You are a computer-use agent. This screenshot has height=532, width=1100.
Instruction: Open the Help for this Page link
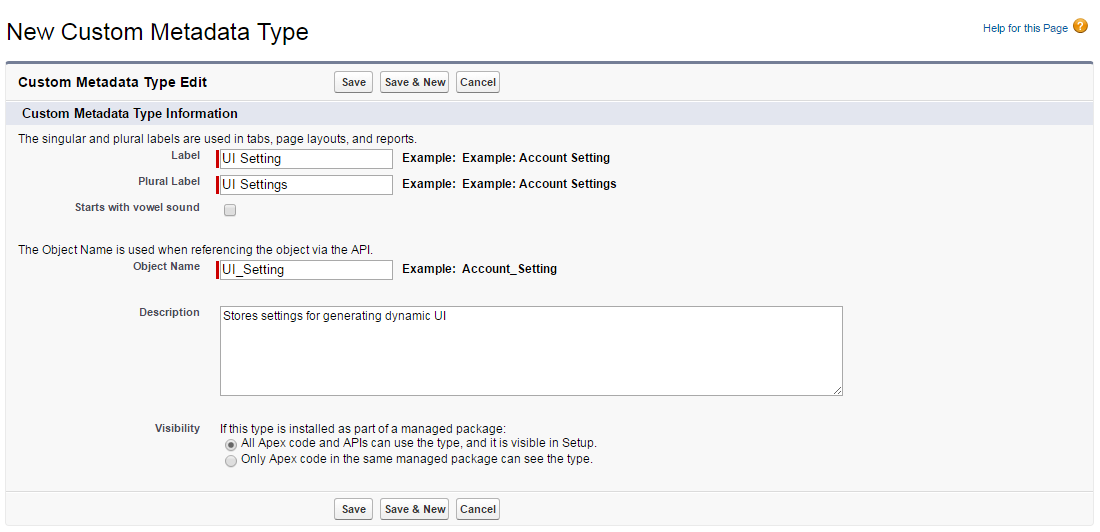(1025, 28)
